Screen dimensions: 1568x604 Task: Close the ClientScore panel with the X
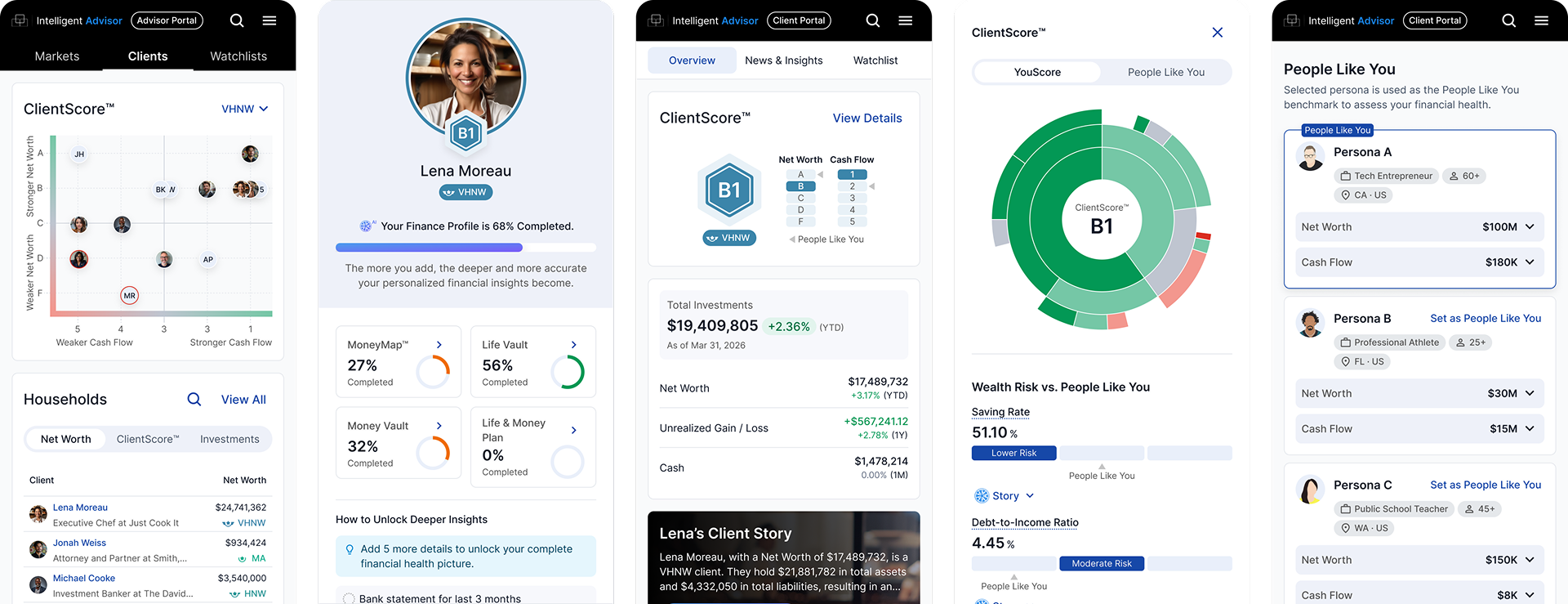point(1218,33)
